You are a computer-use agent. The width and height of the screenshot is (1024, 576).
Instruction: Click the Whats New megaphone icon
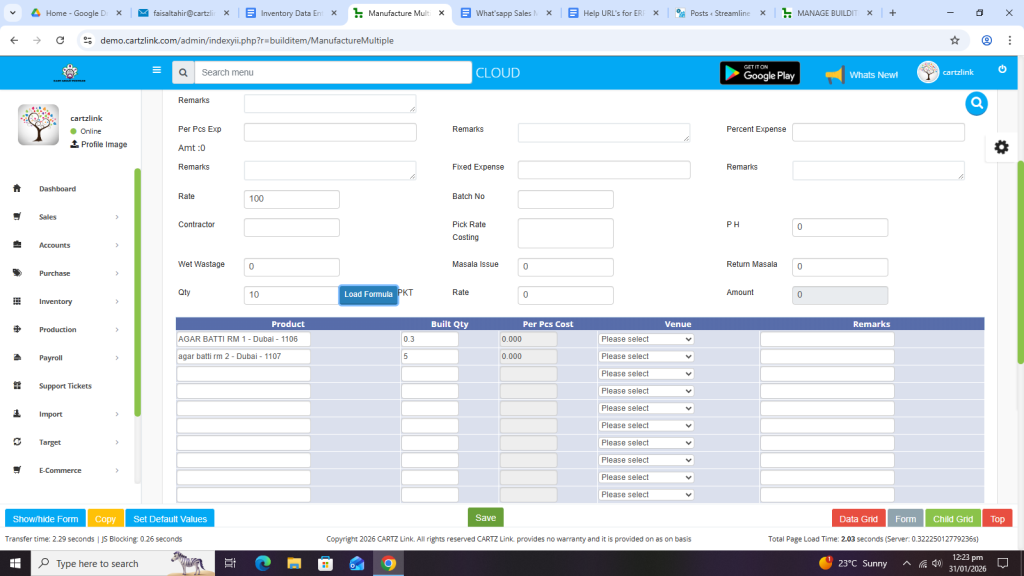[834, 74]
